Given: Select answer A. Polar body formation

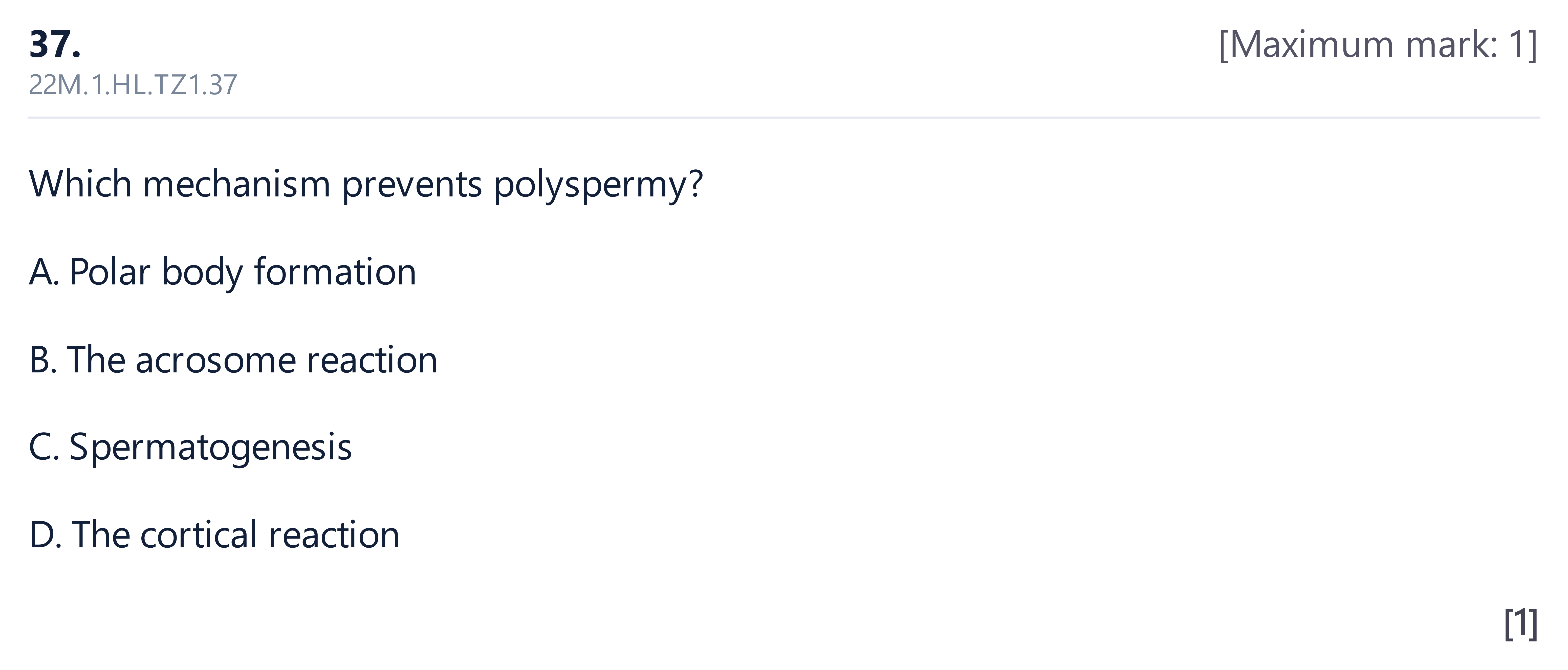Looking at the screenshot, I should point(223,272).
